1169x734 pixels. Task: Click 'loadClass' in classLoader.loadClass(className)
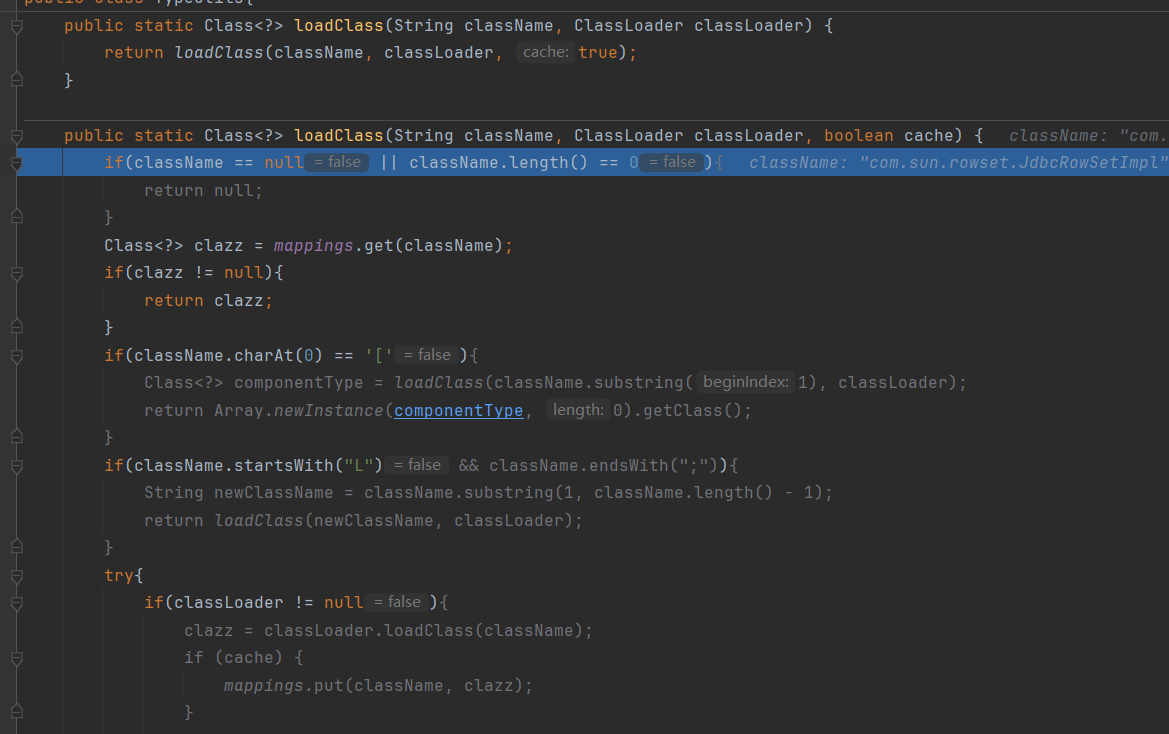pos(429,630)
